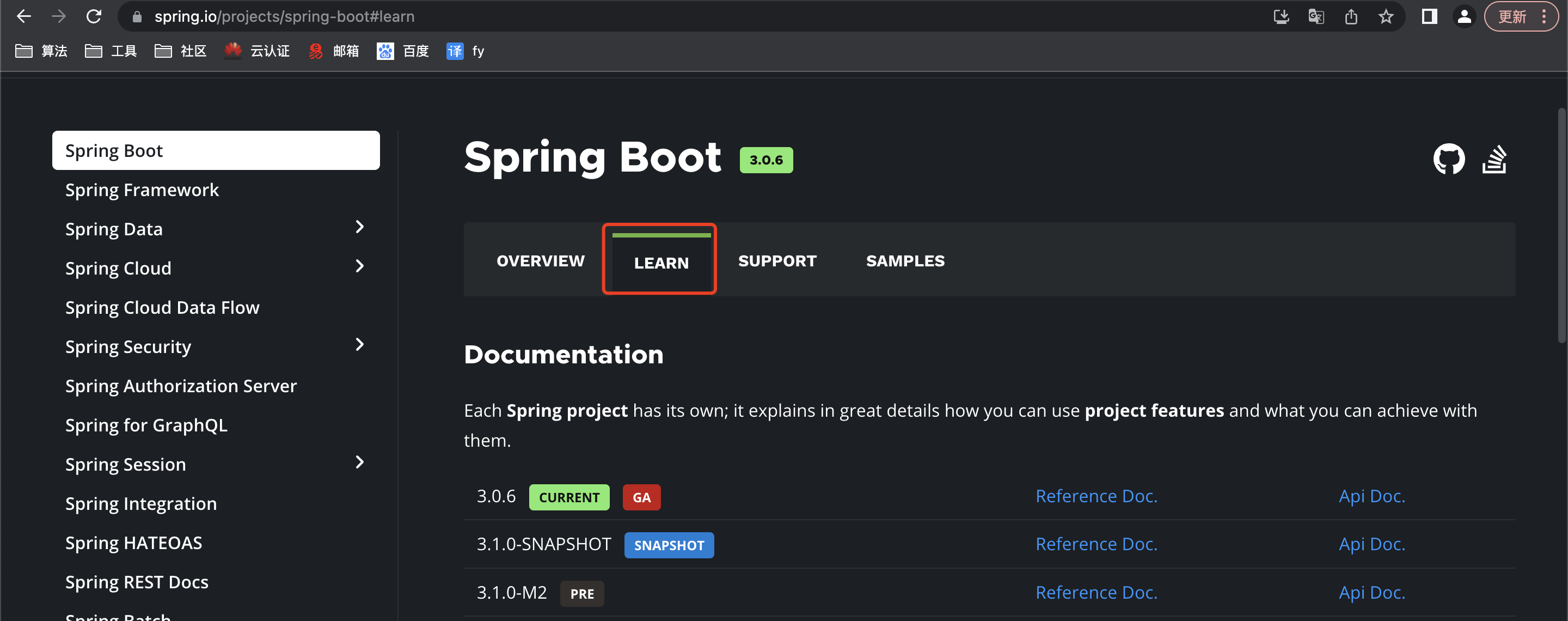Expand the Spring Session submenu chevron

360,462
